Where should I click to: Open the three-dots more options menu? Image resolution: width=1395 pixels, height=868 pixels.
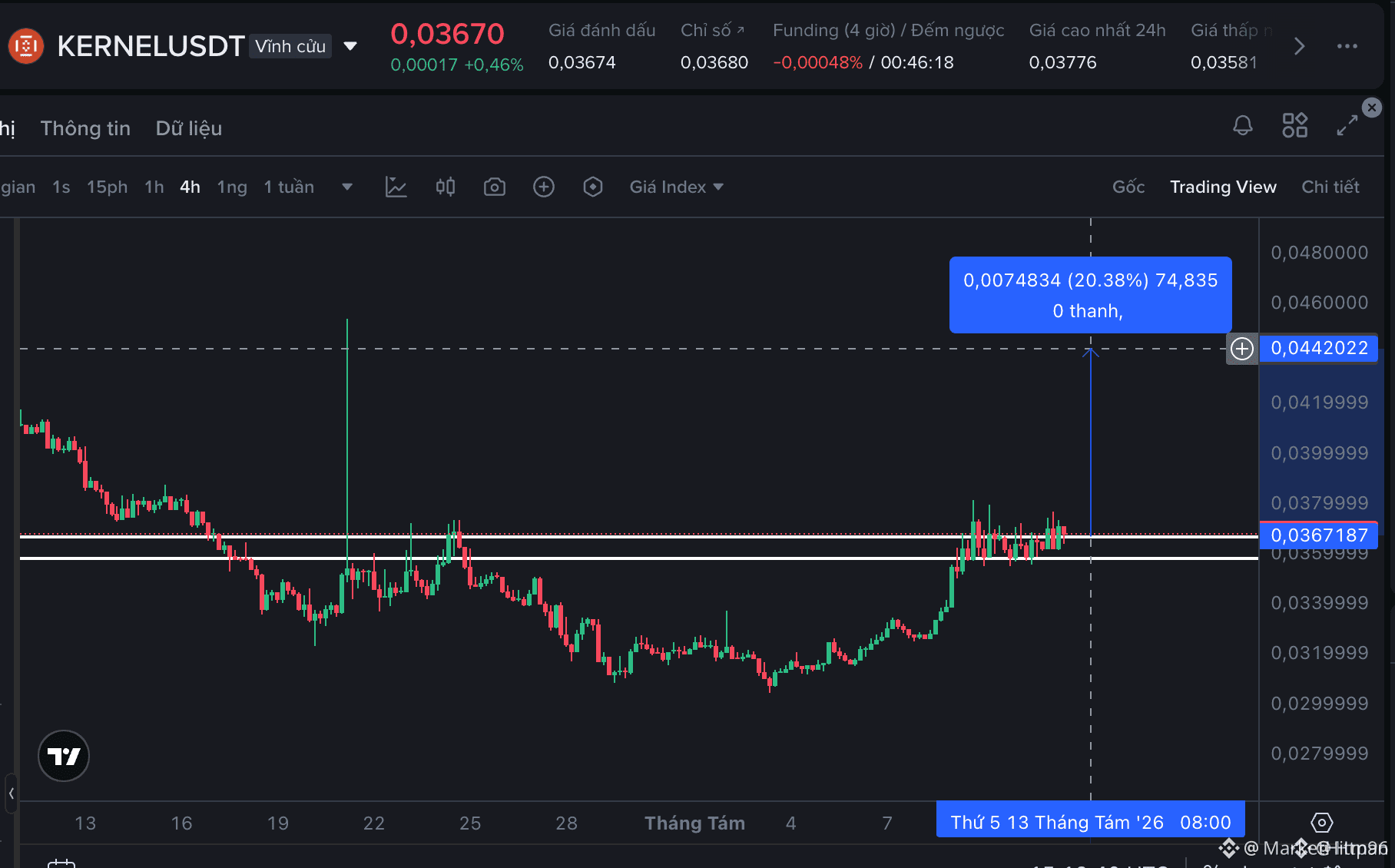tap(1347, 46)
